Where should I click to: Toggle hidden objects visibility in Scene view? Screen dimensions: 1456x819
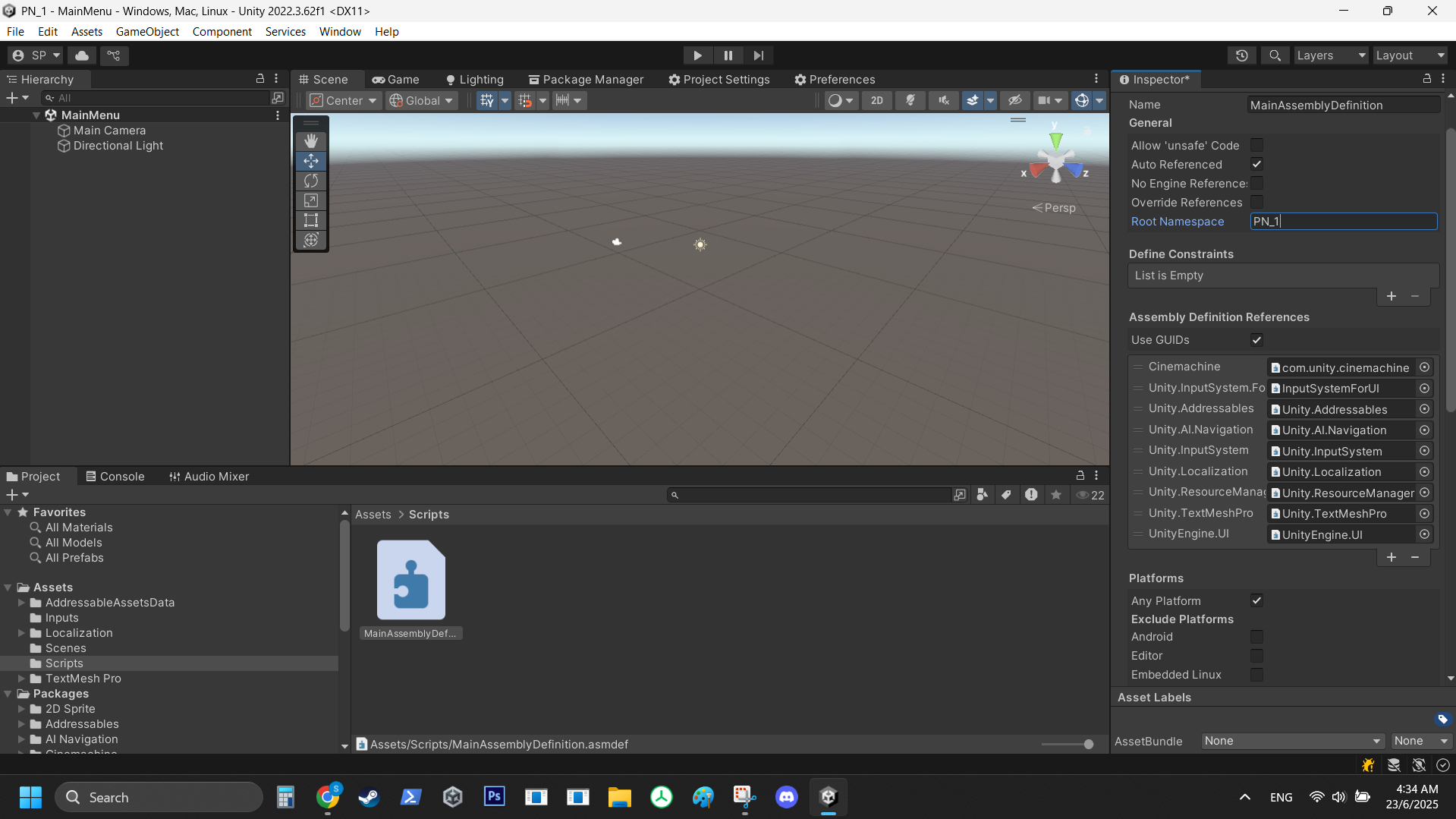click(1014, 100)
